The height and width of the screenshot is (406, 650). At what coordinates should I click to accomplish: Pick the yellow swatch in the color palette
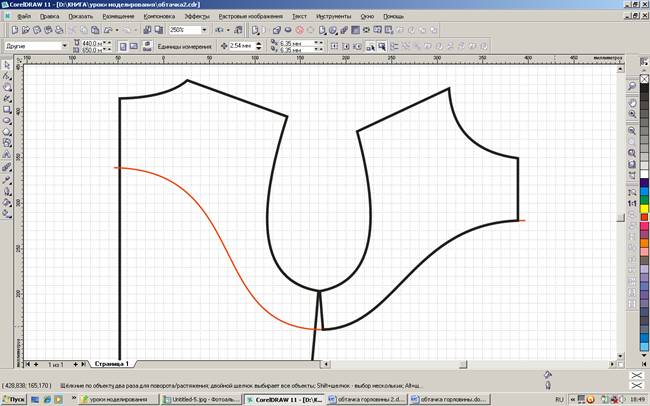[x=644, y=209]
